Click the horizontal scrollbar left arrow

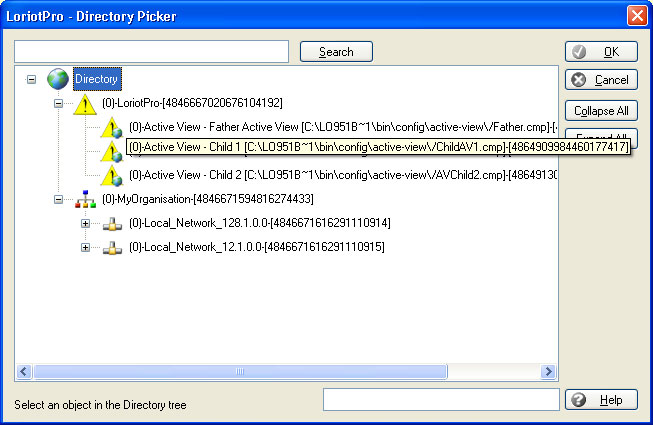(24, 371)
